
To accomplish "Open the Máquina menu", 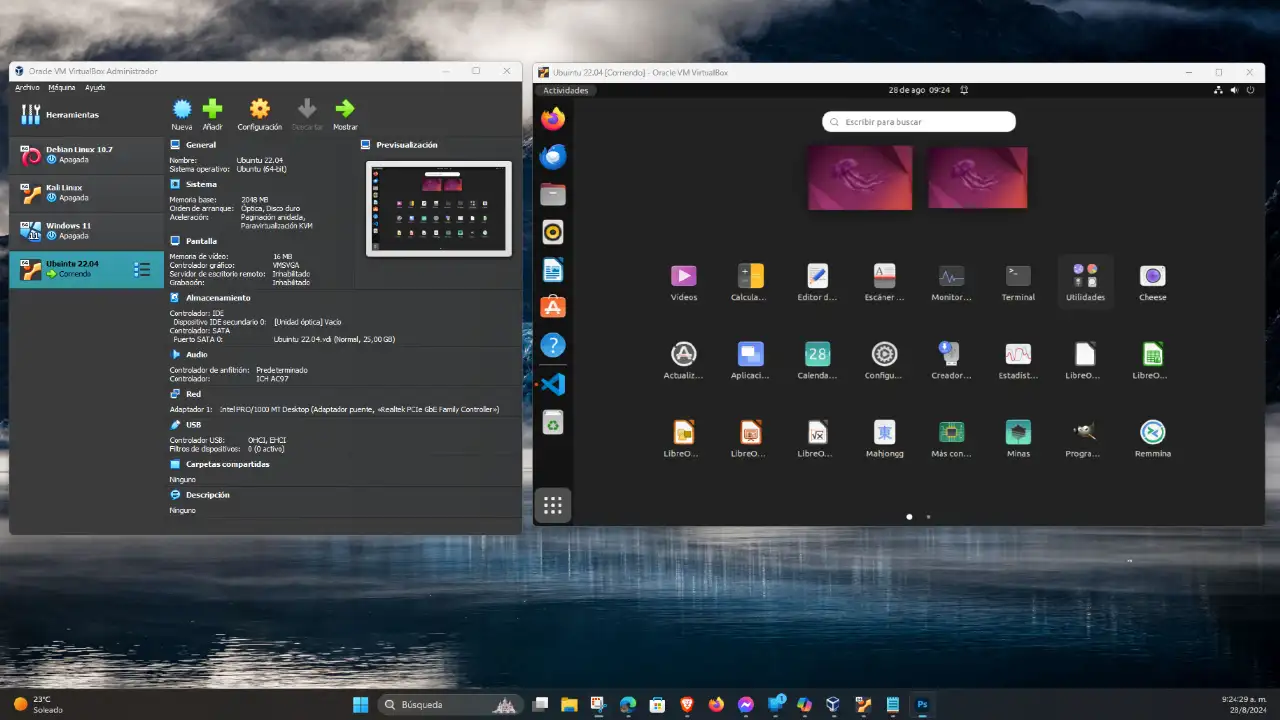I will click(x=61, y=88).
